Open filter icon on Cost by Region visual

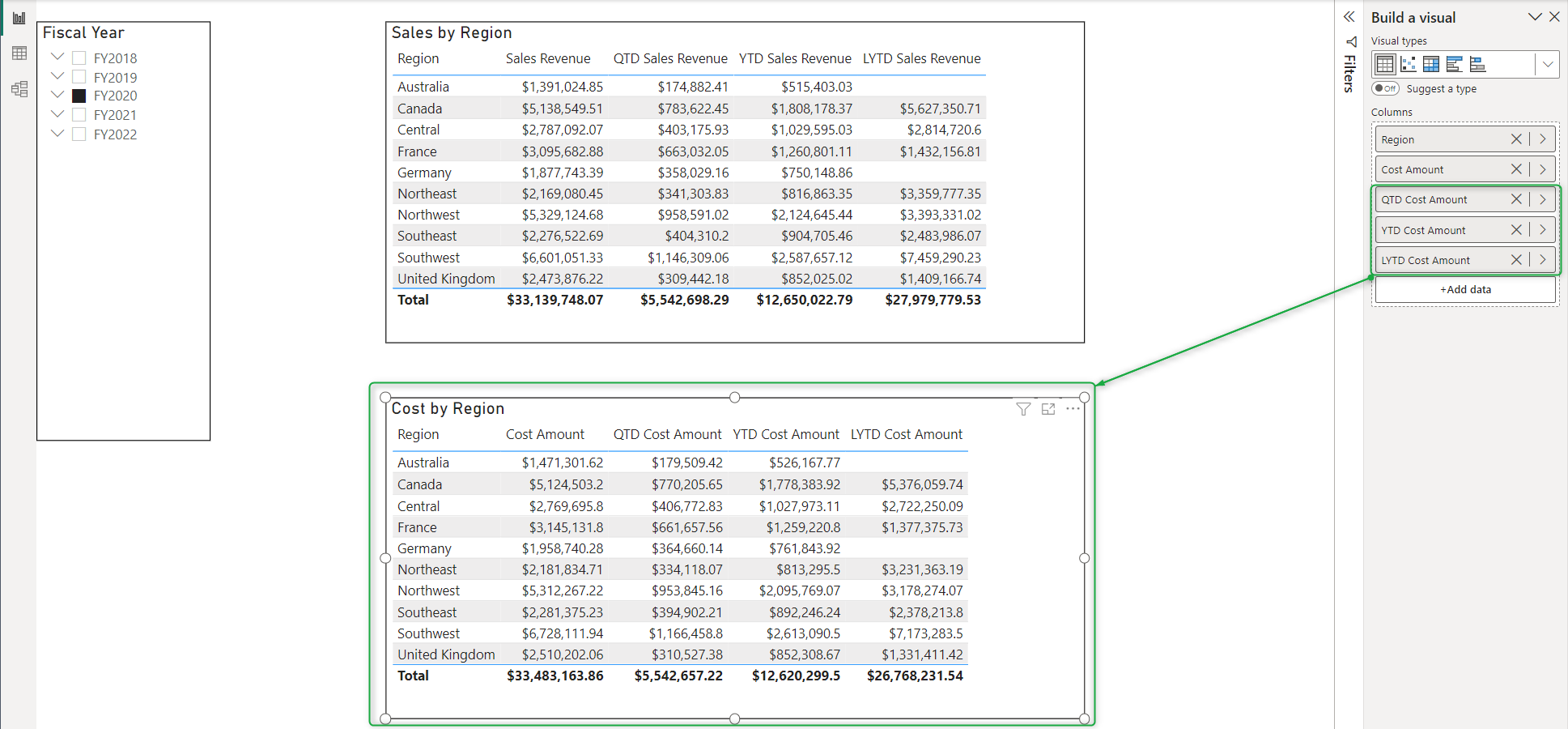tap(1023, 409)
